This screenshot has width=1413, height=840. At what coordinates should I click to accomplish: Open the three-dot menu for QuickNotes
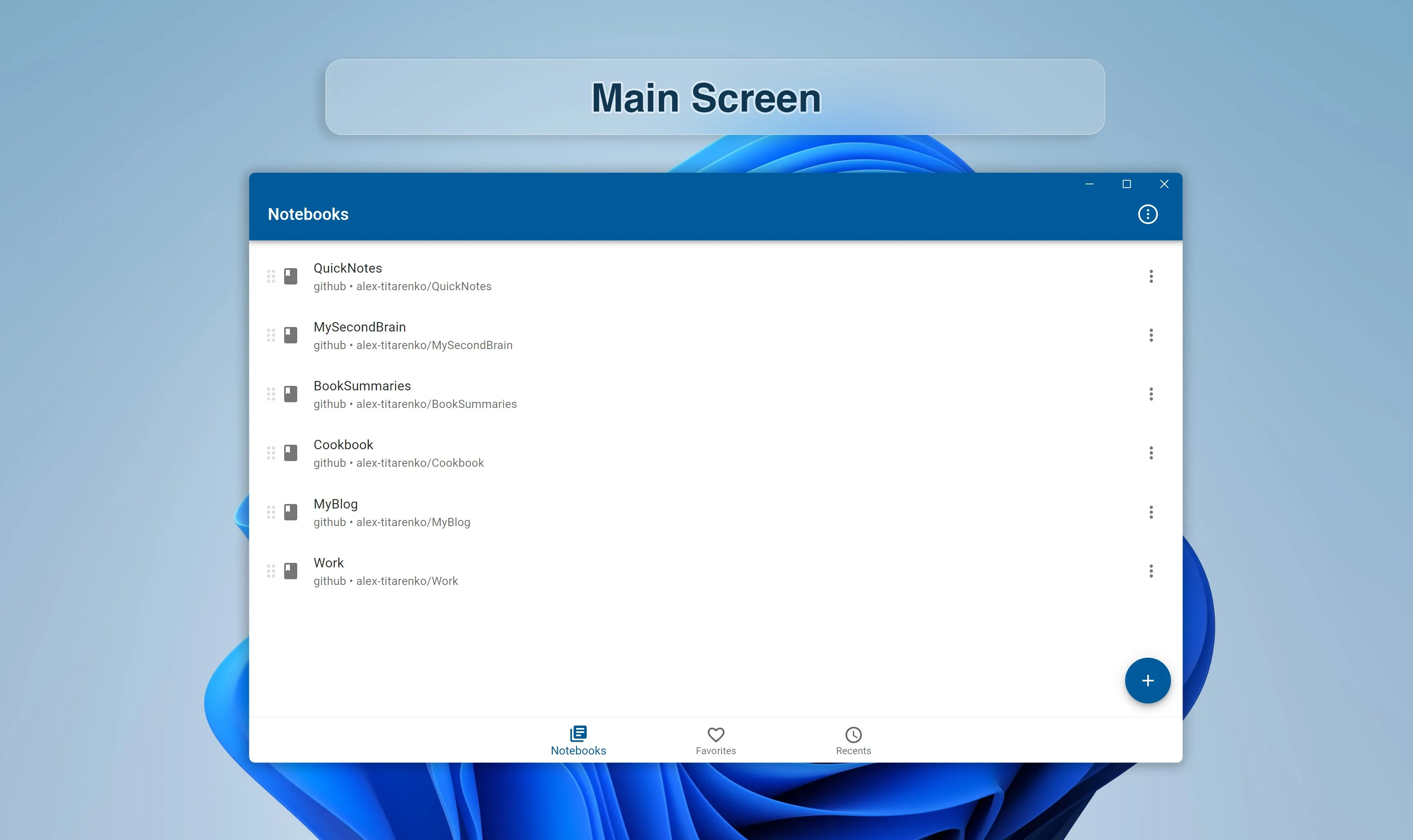1151,276
